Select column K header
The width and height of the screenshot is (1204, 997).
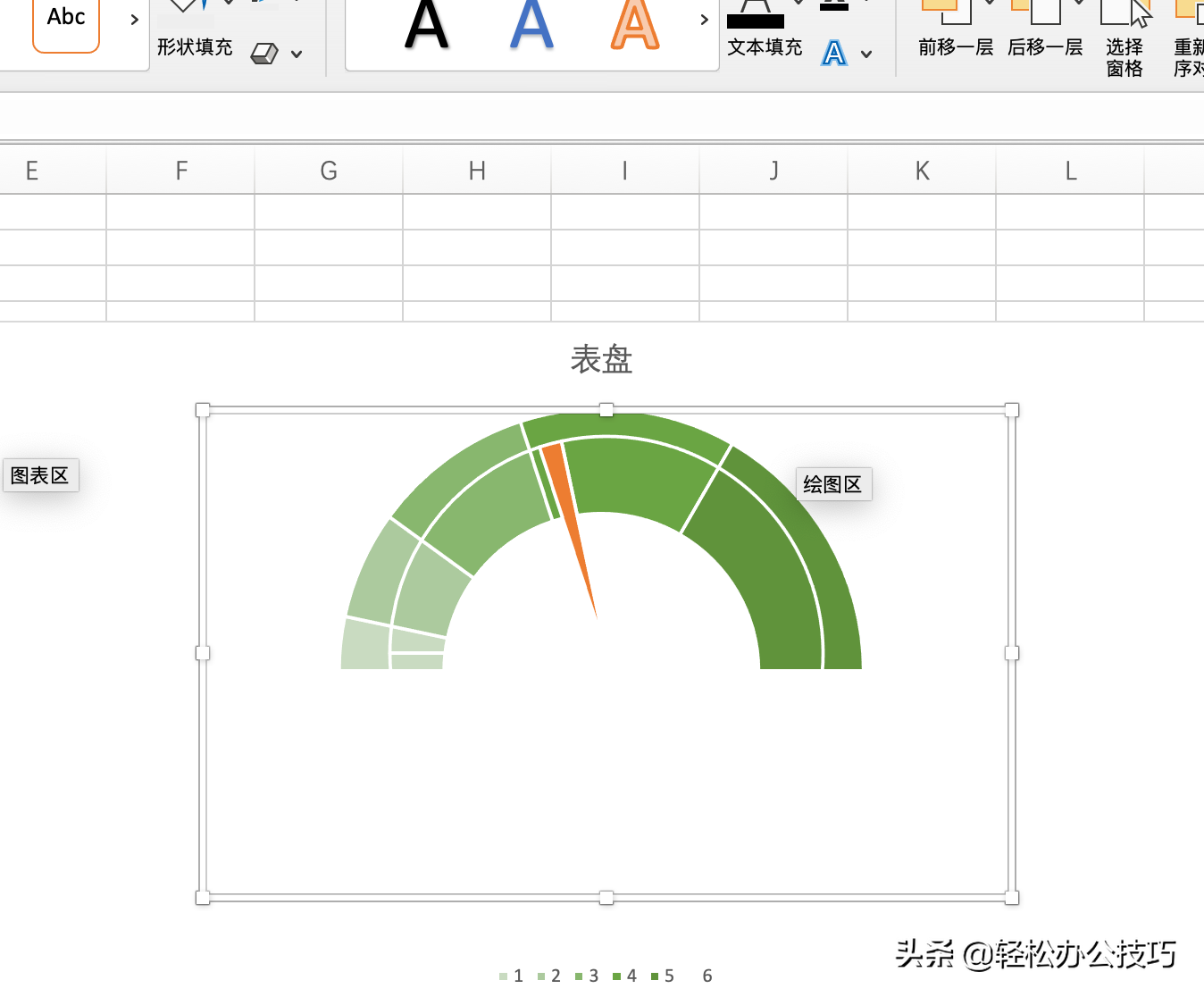click(x=922, y=171)
